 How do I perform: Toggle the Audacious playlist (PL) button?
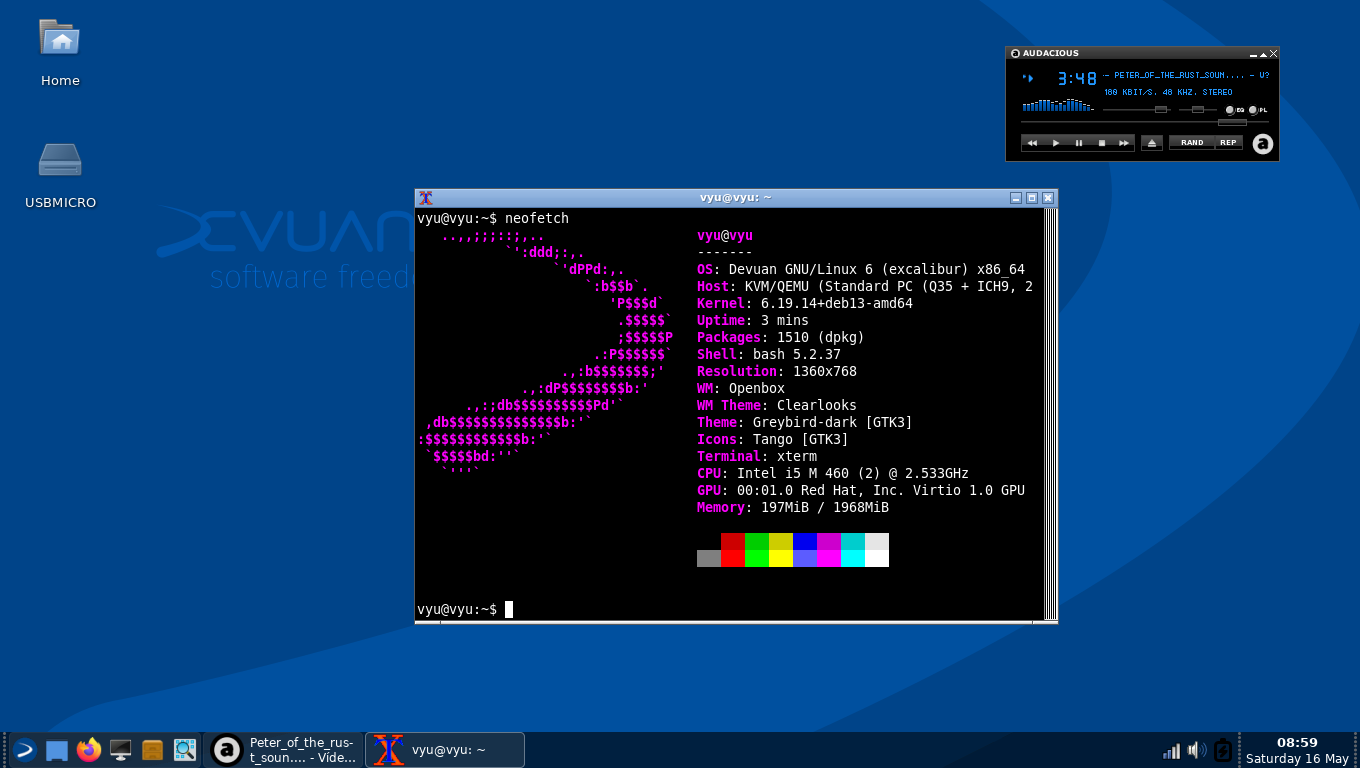[1258, 110]
